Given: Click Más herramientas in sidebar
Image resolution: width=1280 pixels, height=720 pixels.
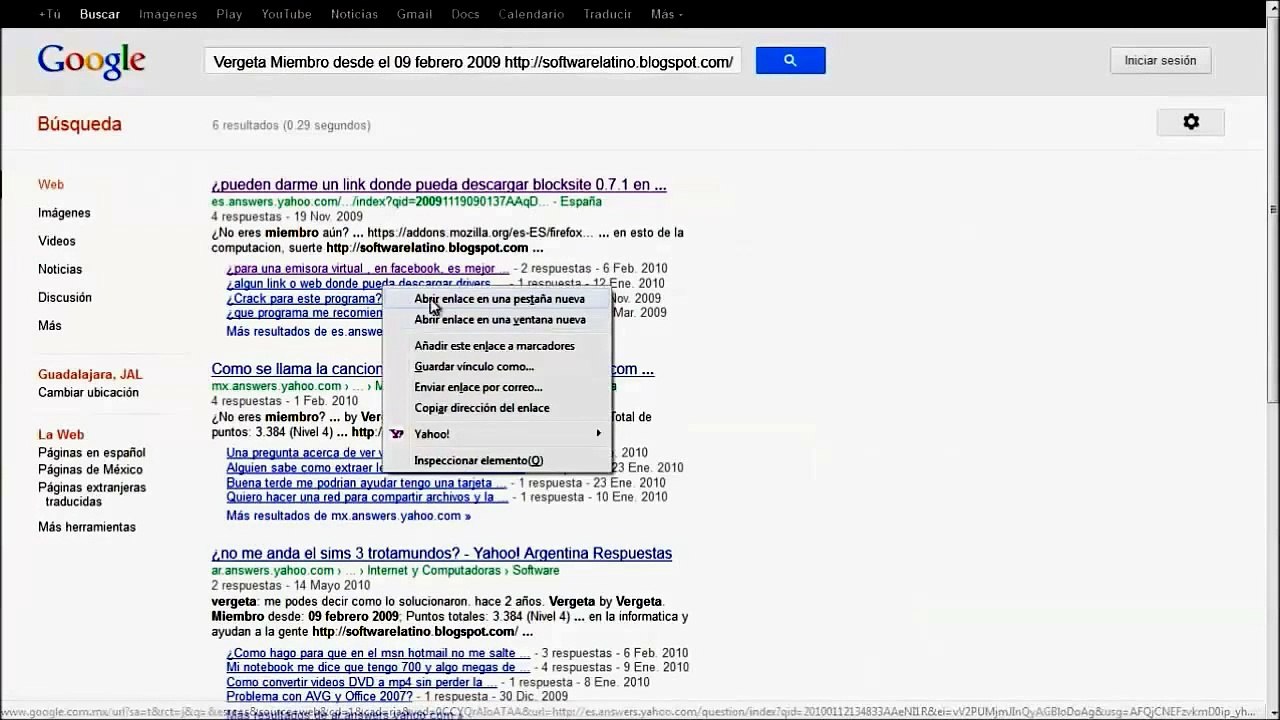Looking at the screenshot, I should pos(87,527).
